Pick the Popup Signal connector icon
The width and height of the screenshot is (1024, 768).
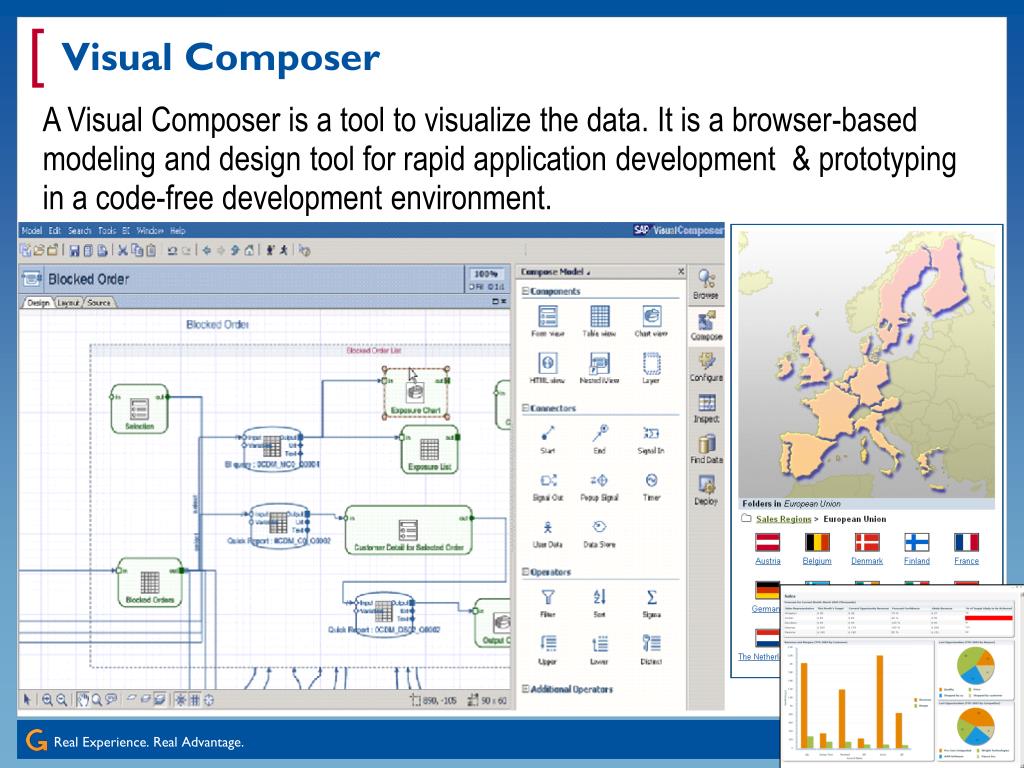(600, 481)
